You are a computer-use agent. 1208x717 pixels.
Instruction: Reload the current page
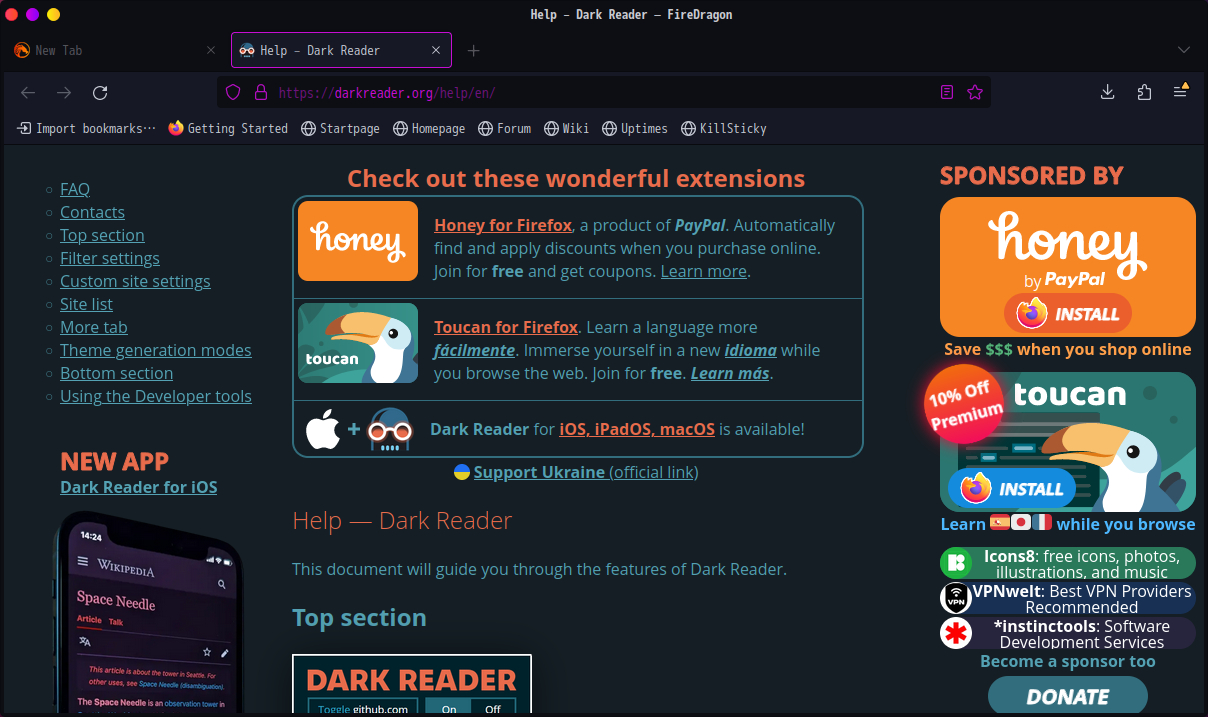coord(100,93)
